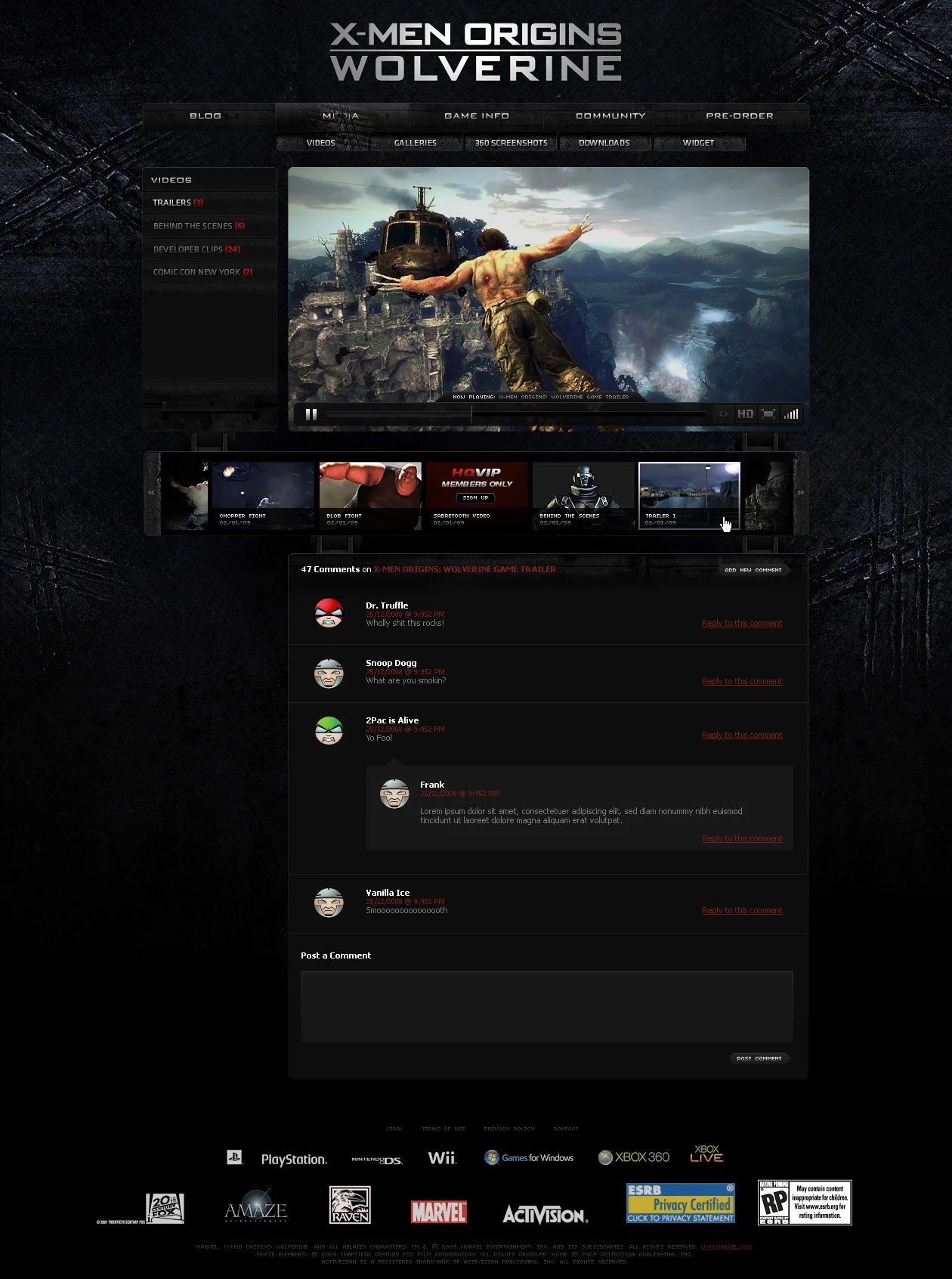Click the embed code icon in player
952x1279 pixels.
click(x=723, y=414)
